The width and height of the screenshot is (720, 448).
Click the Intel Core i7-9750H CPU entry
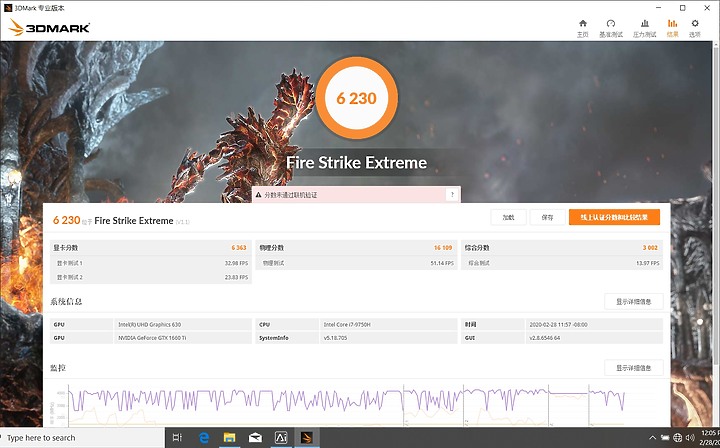[x=347, y=325]
